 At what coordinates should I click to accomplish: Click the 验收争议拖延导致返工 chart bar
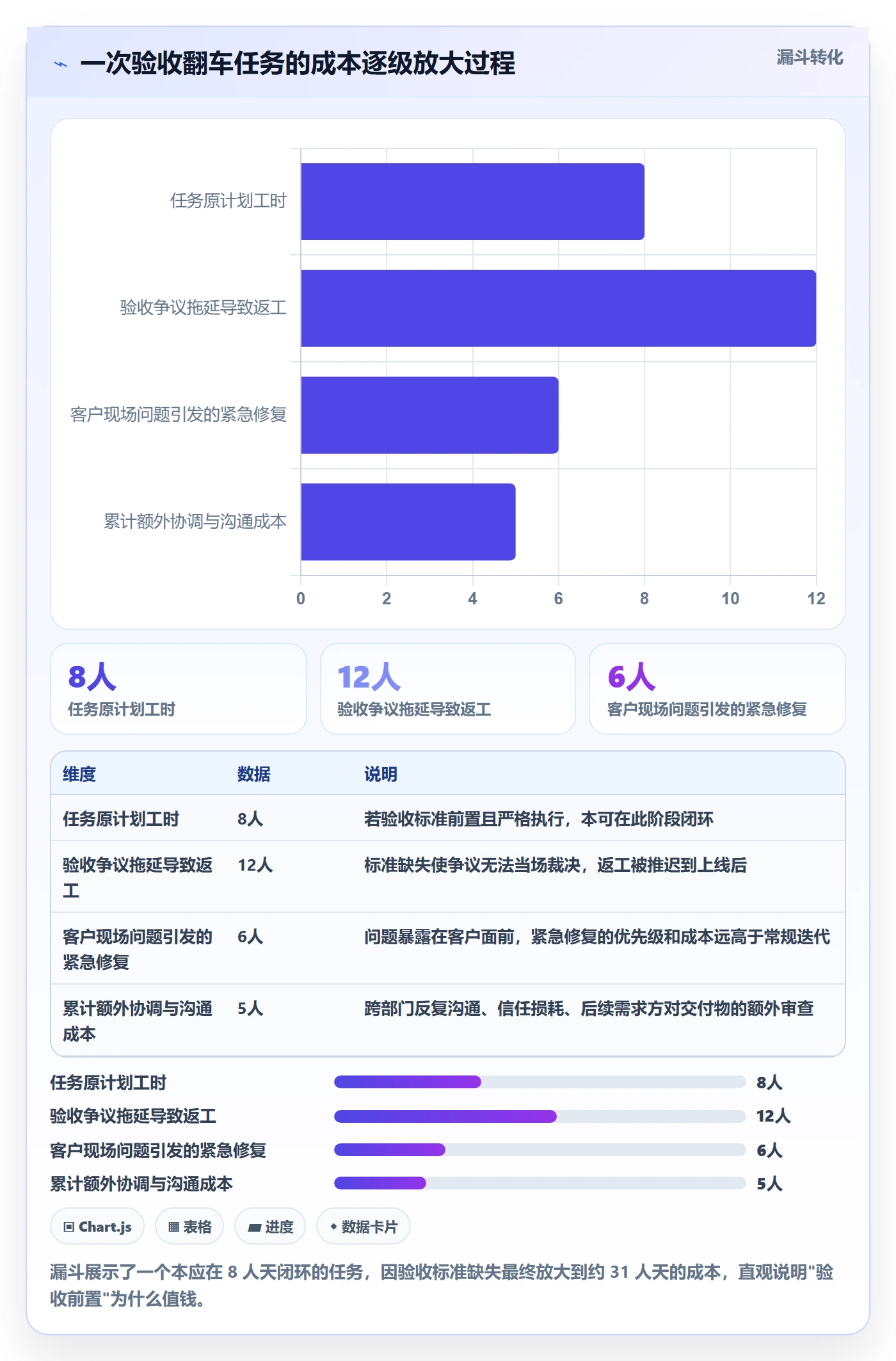pos(558,308)
